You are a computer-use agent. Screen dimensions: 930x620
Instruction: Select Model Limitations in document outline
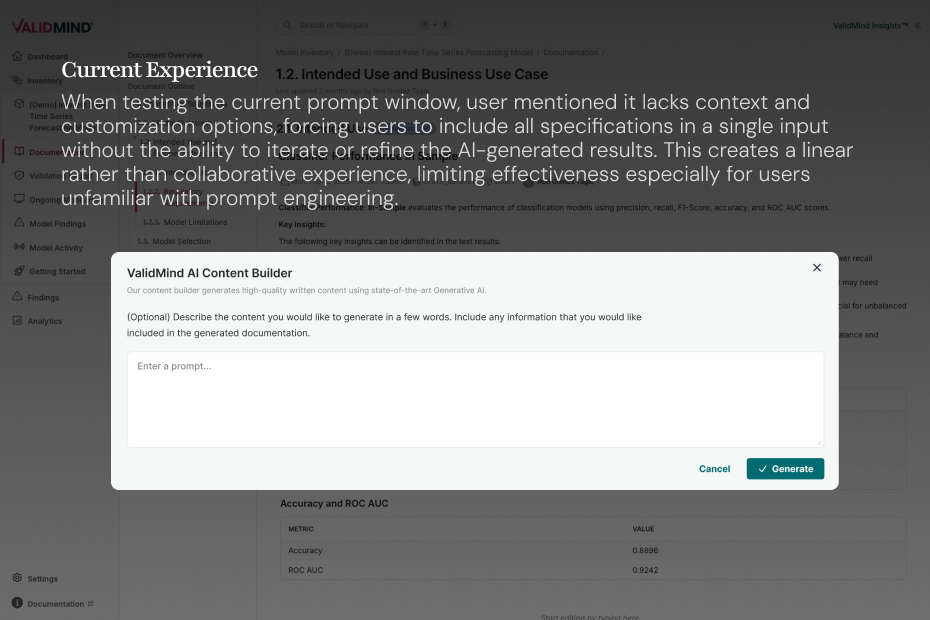(x=195, y=222)
